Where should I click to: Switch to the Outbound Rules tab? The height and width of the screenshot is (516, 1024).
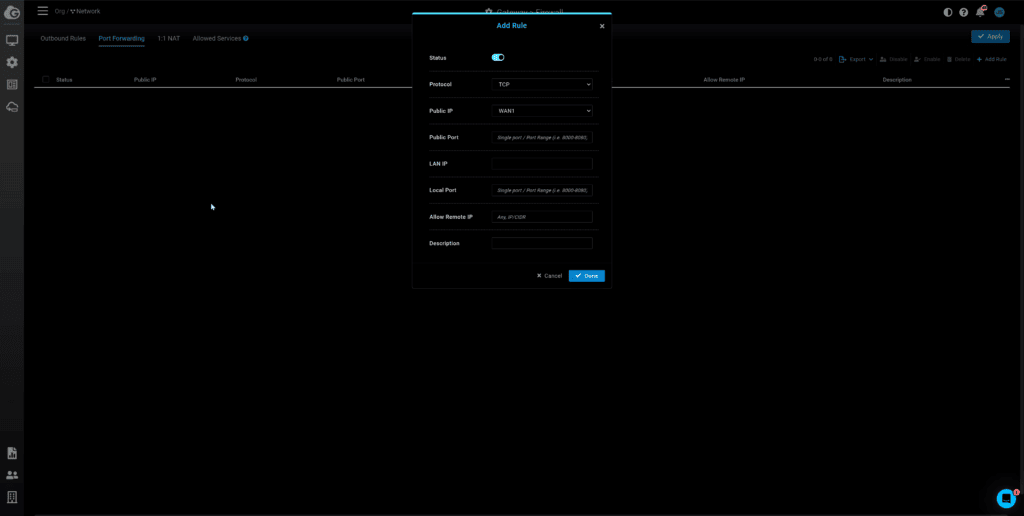point(63,38)
